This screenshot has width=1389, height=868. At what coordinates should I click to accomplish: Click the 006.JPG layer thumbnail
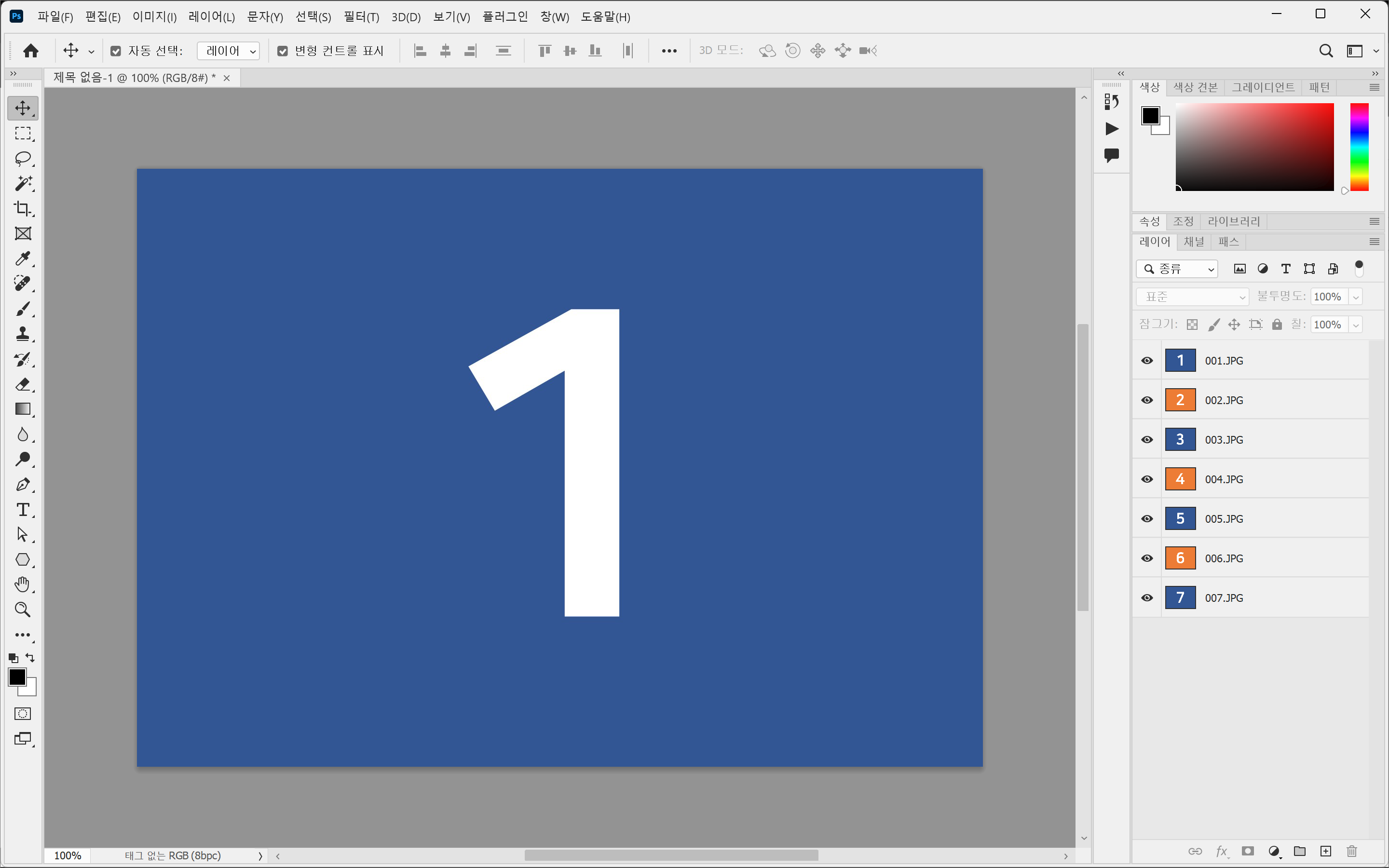(x=1180, y=558)
